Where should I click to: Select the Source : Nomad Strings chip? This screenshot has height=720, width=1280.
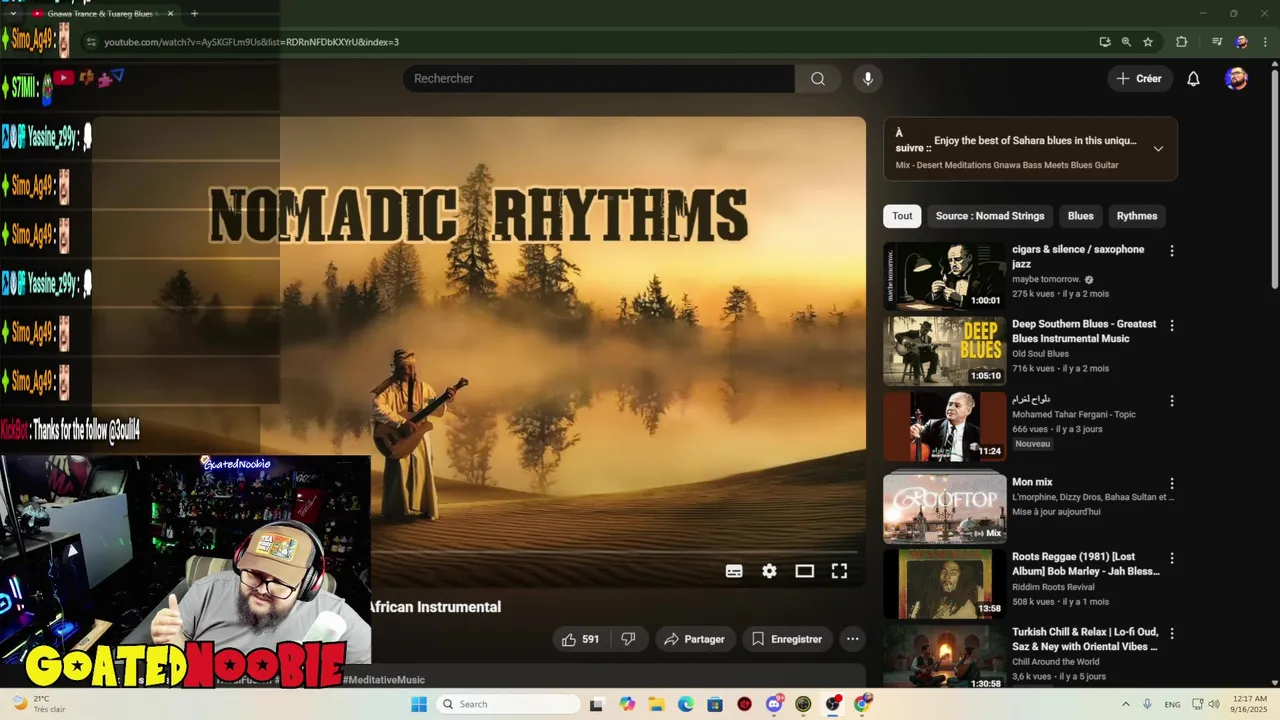(x=990, y=216)
